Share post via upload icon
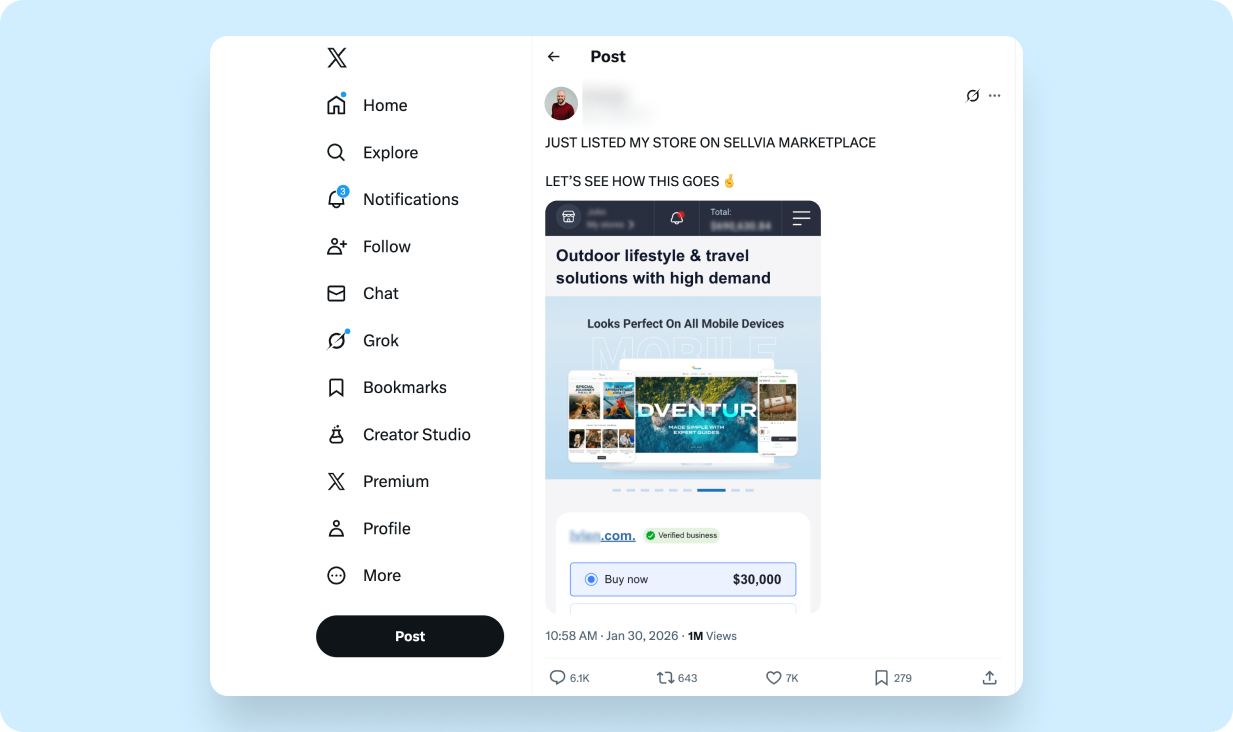 tap(989, 678)
